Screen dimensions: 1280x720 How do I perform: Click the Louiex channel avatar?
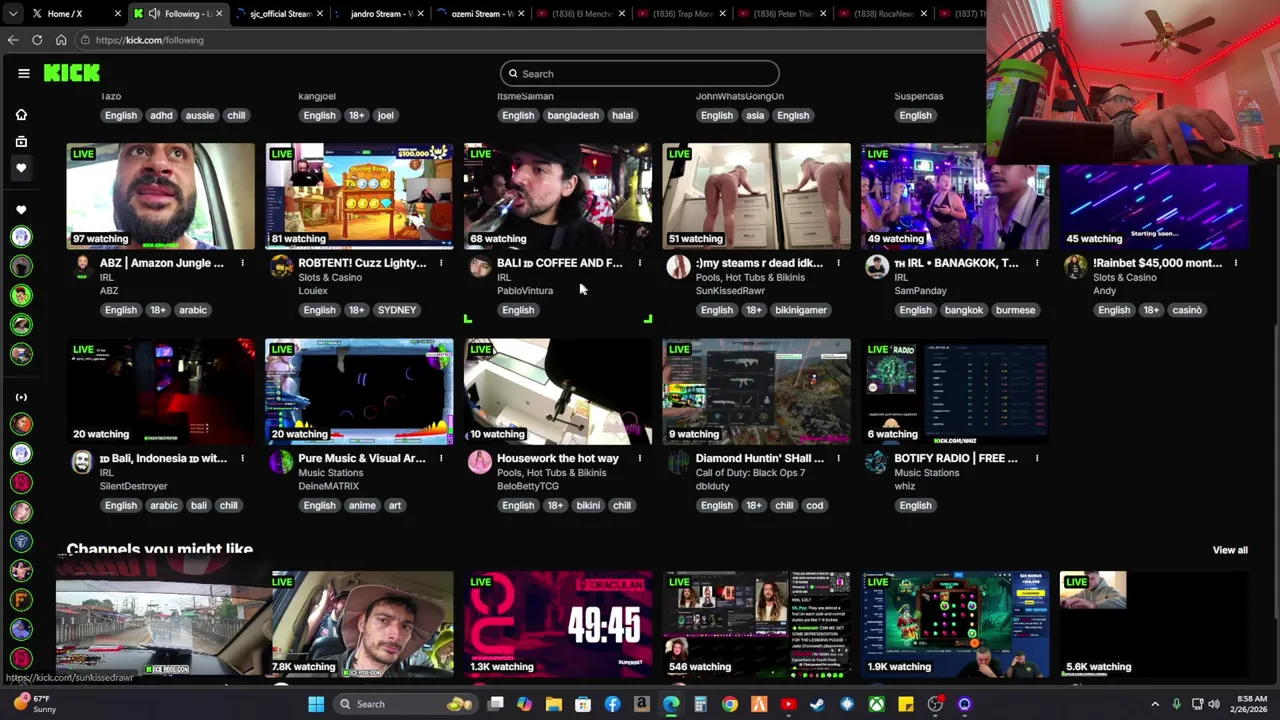click(x=281, y=266)
